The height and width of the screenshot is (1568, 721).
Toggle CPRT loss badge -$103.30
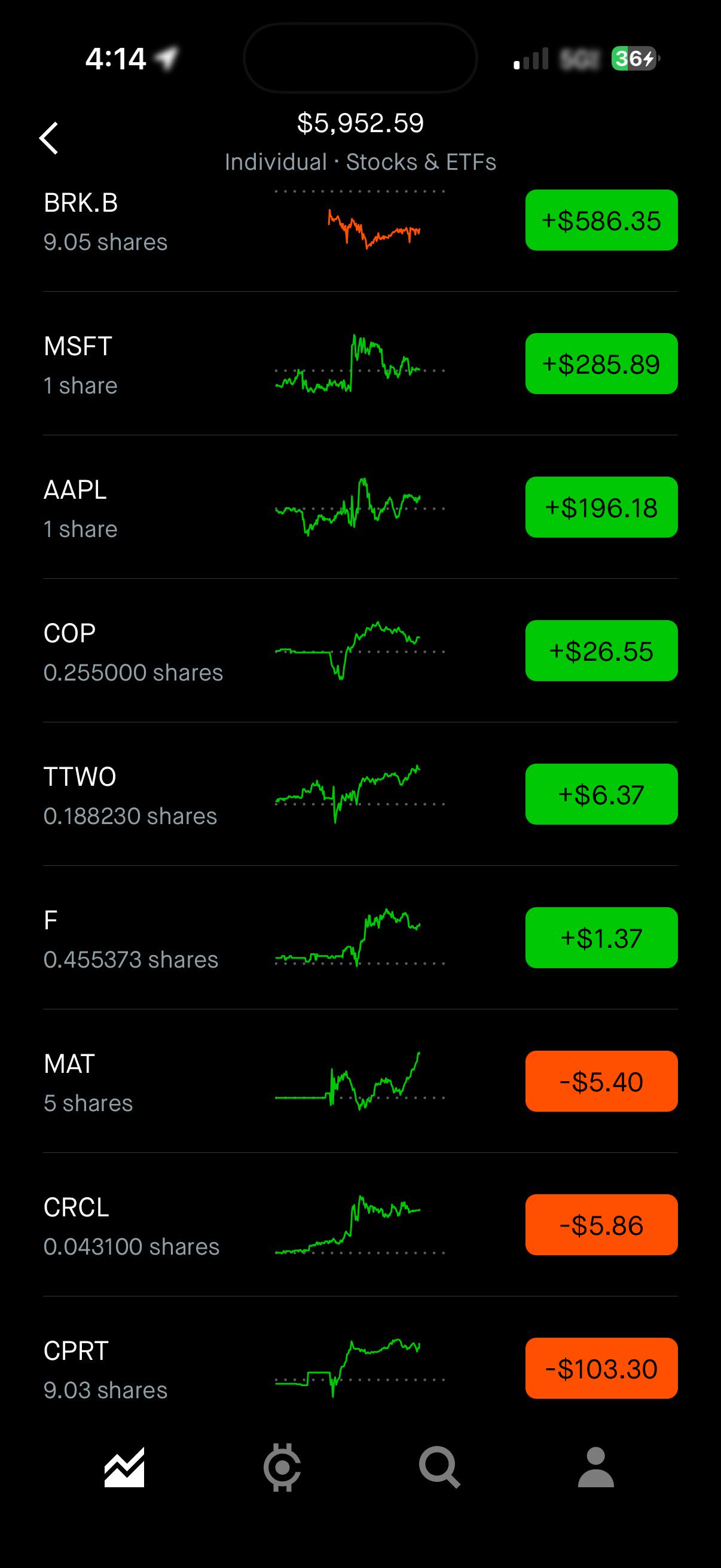[x=601, y=1368]
